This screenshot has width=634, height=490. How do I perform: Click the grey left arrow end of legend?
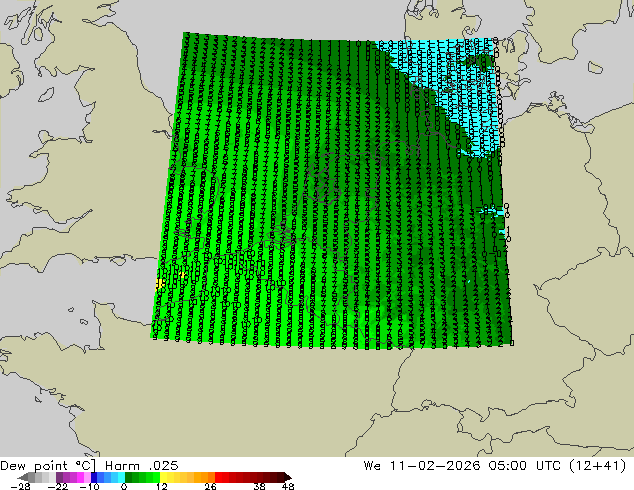click(23, 477)
